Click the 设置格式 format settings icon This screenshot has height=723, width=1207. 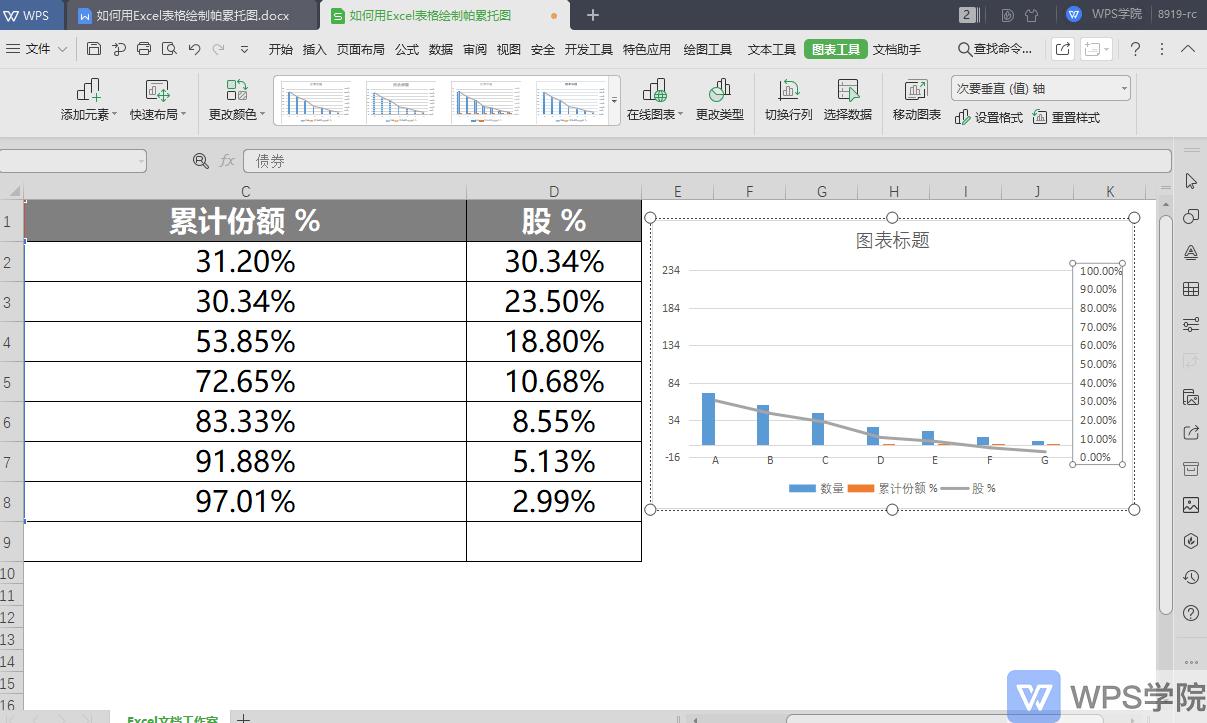pos(990,117)
